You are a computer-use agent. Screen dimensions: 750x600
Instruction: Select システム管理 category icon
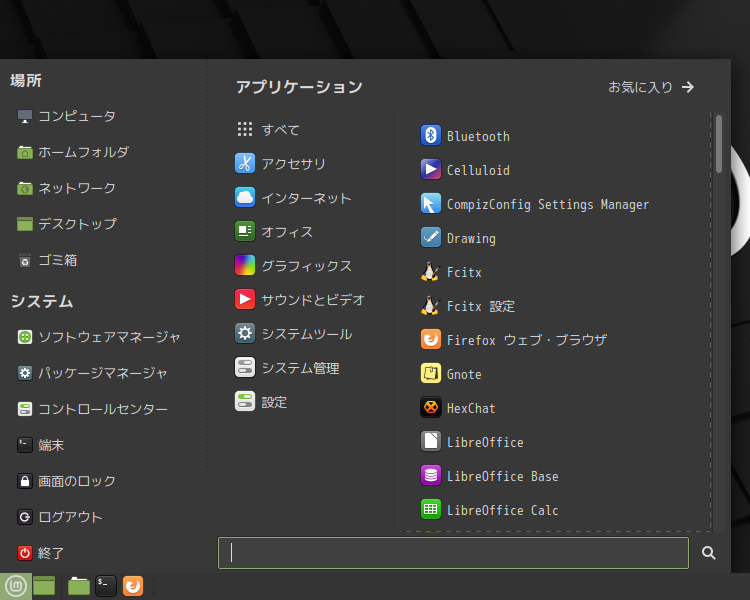point(245,367)
